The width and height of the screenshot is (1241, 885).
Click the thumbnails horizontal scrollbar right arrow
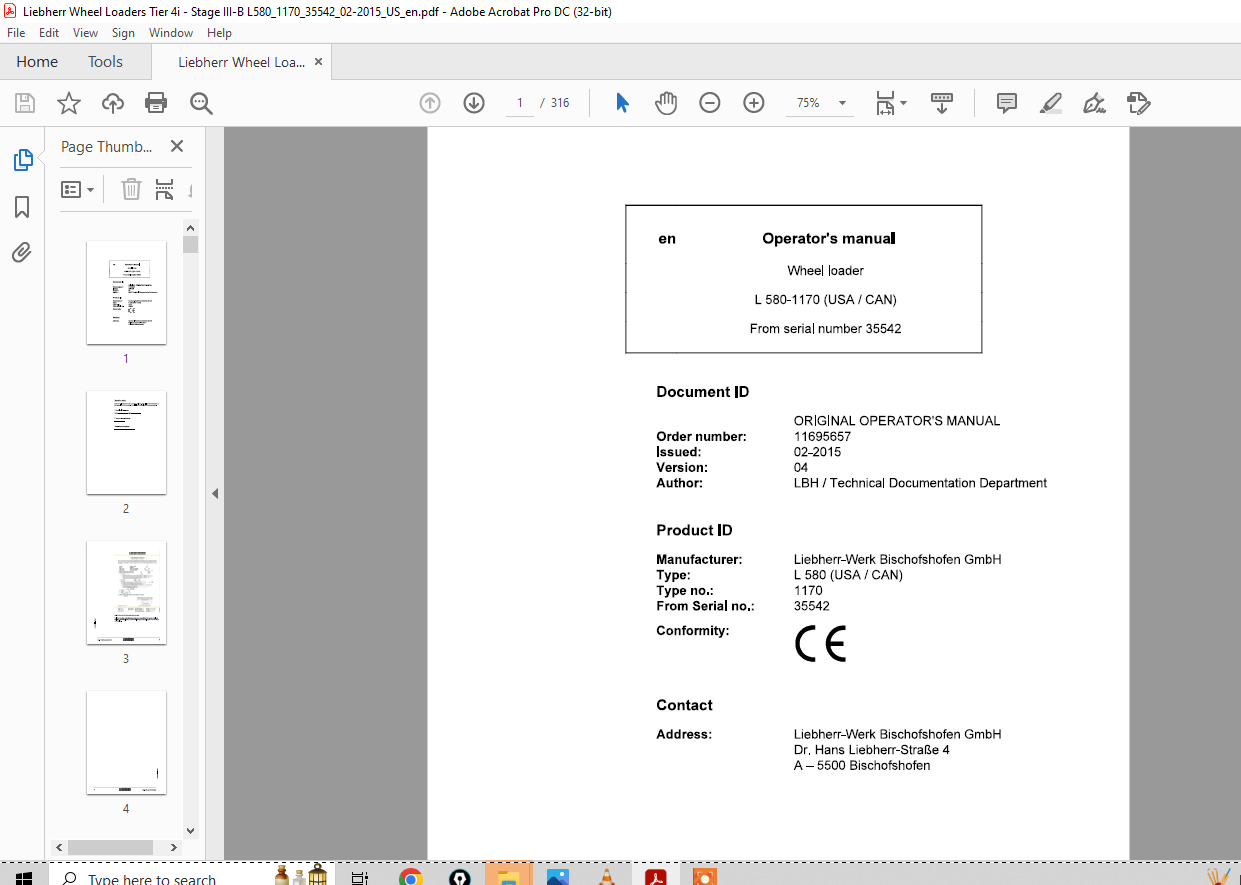[174, 847]
